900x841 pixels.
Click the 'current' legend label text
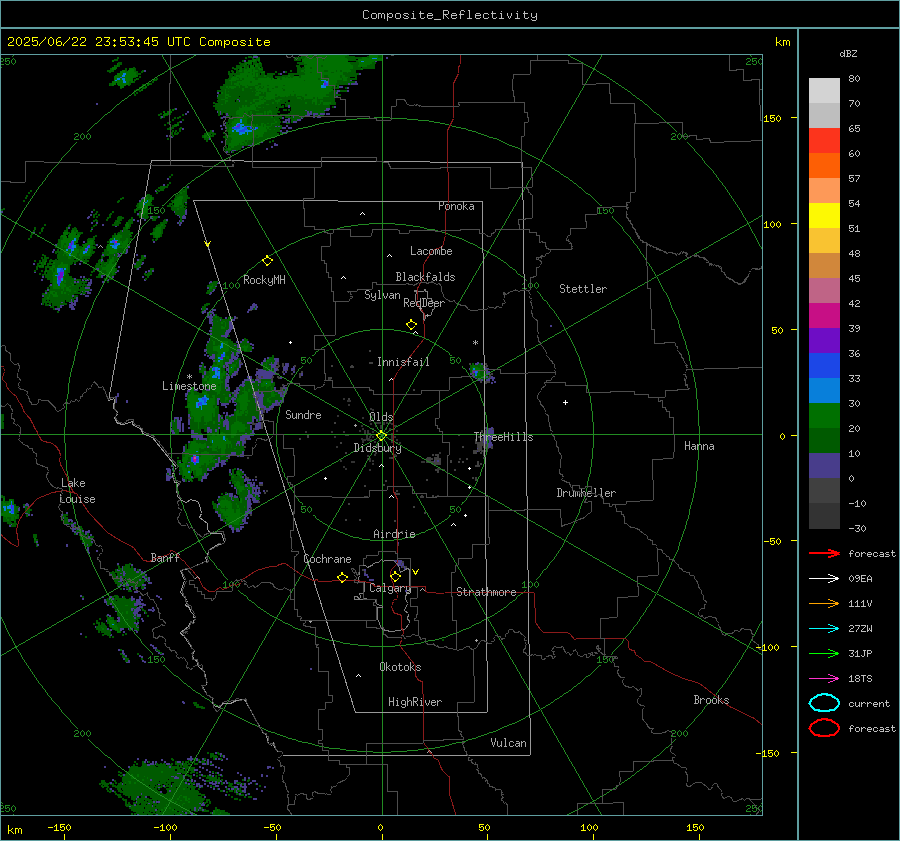868,703
